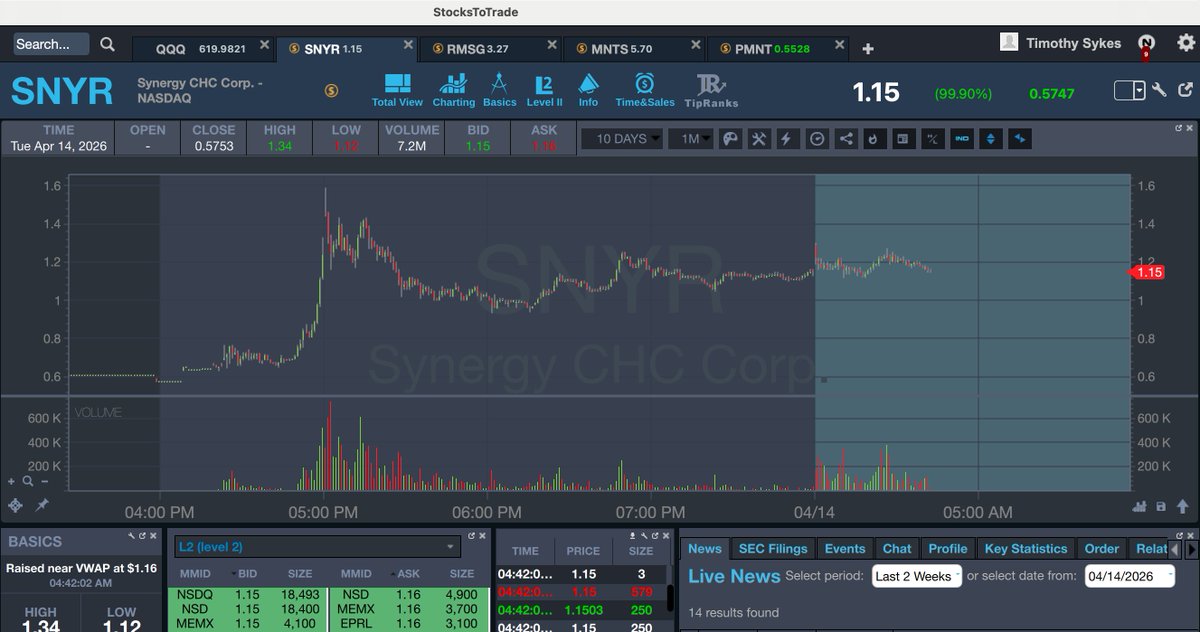Screen dimensions: 1200x632
Task: Select the Events tab
Action: [845, 548]
